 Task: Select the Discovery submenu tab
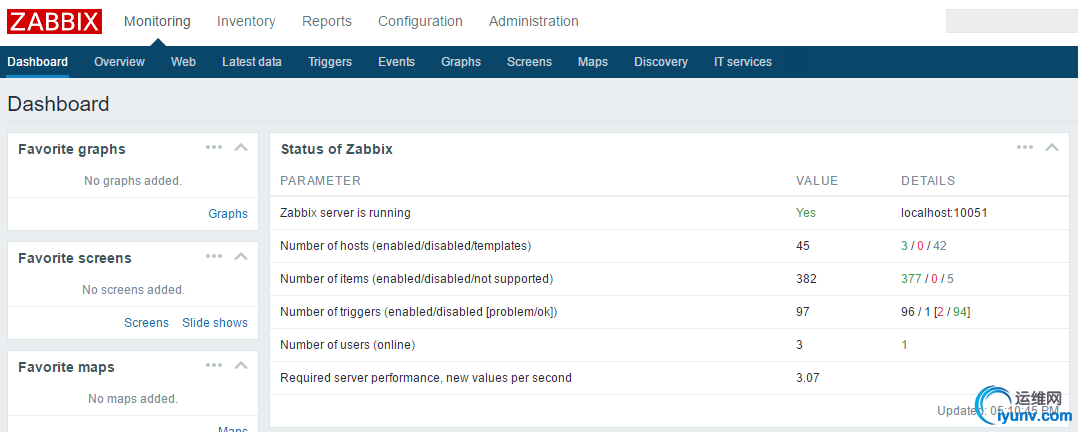661,62
